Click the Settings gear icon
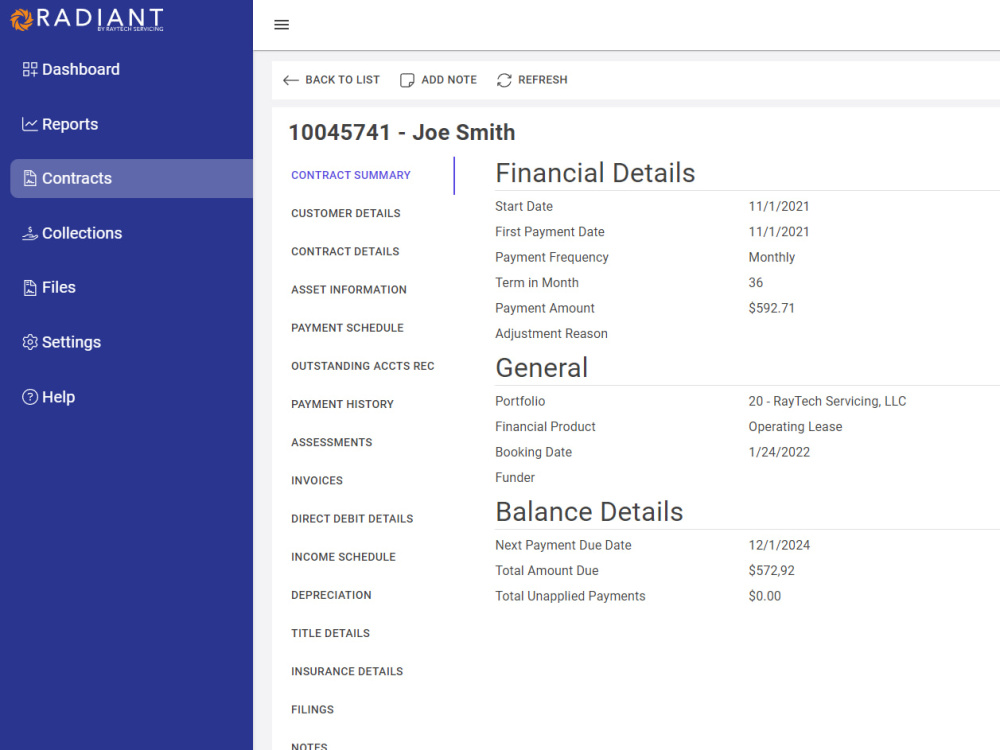 coord(30,342)
